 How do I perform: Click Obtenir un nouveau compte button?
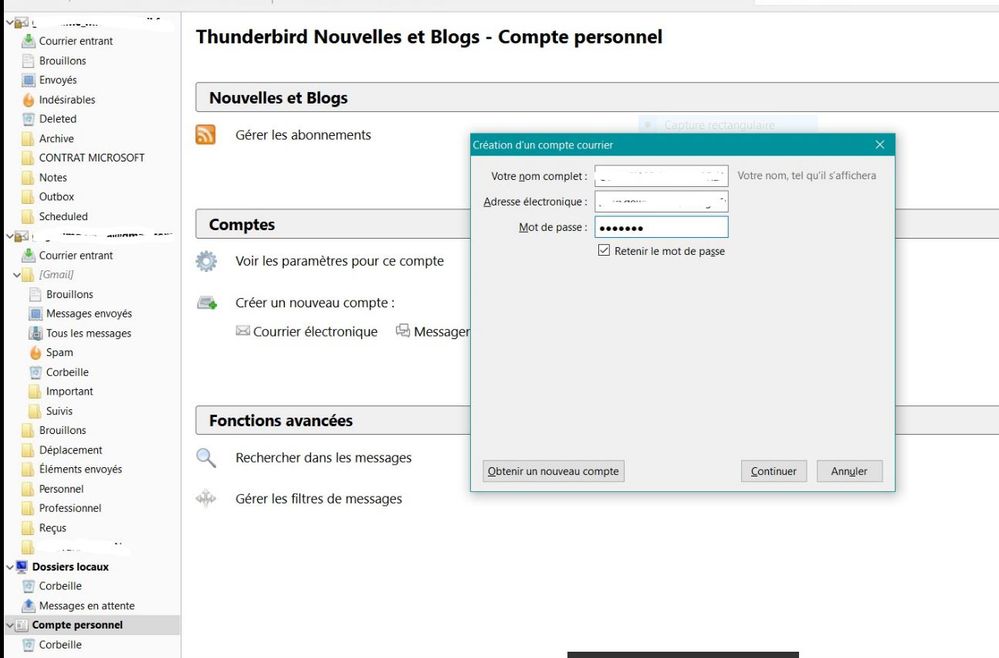pos(553,471)
